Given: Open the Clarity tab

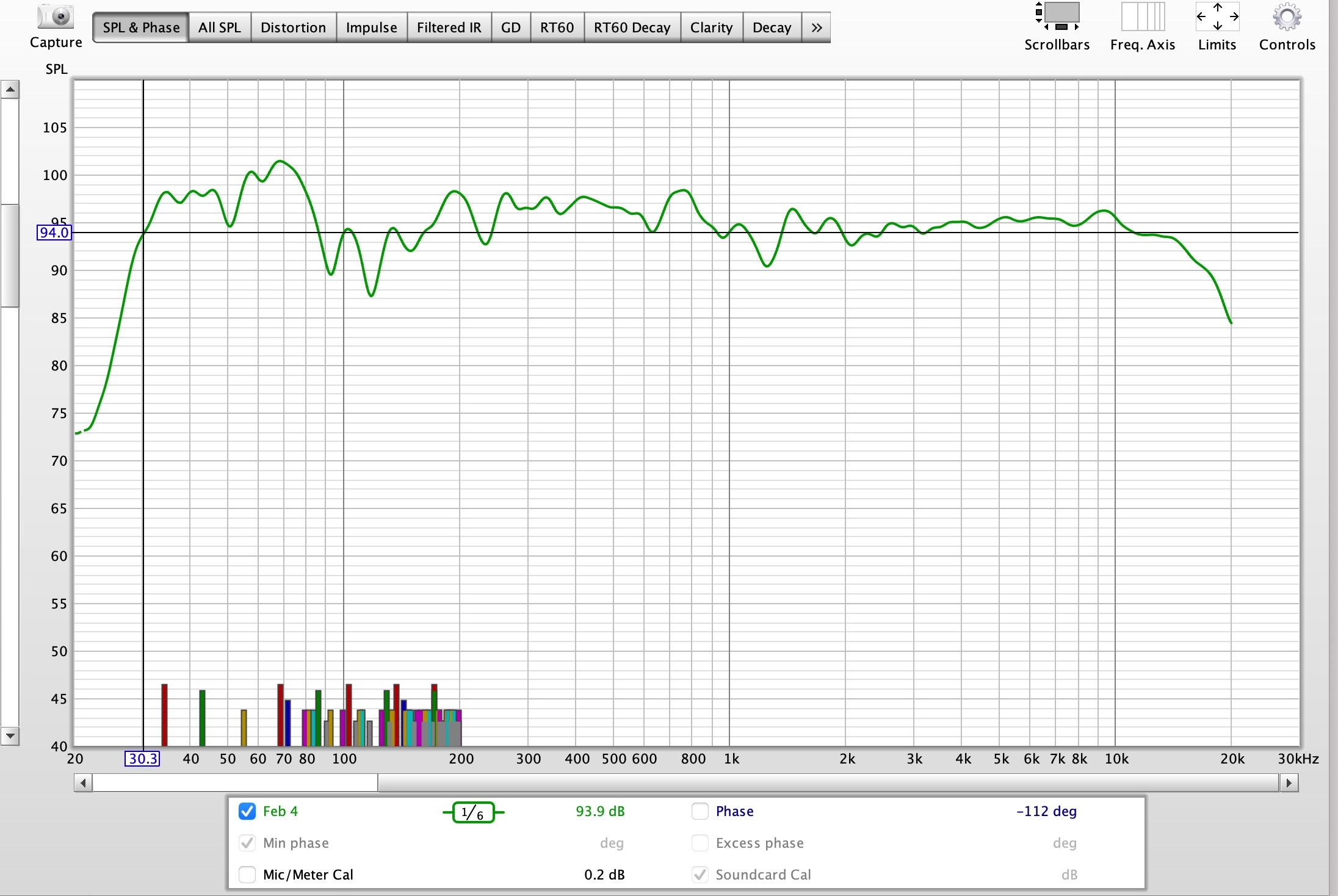Looking at the screenshot, I should (x=712, y=27).
